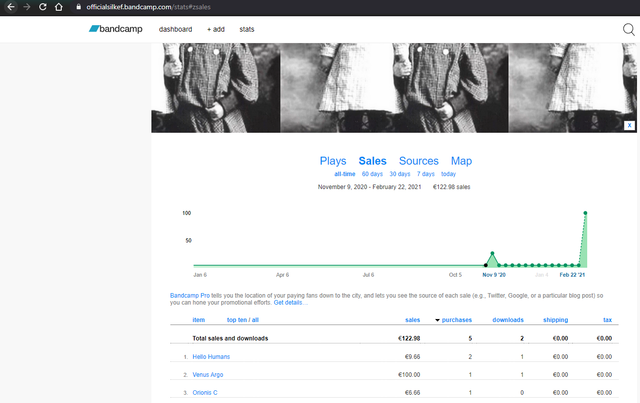The width and height of the screenshot is (640, 403).
Task: Click the 'Total sales and downloads' row label
Action: click(230, 338)
